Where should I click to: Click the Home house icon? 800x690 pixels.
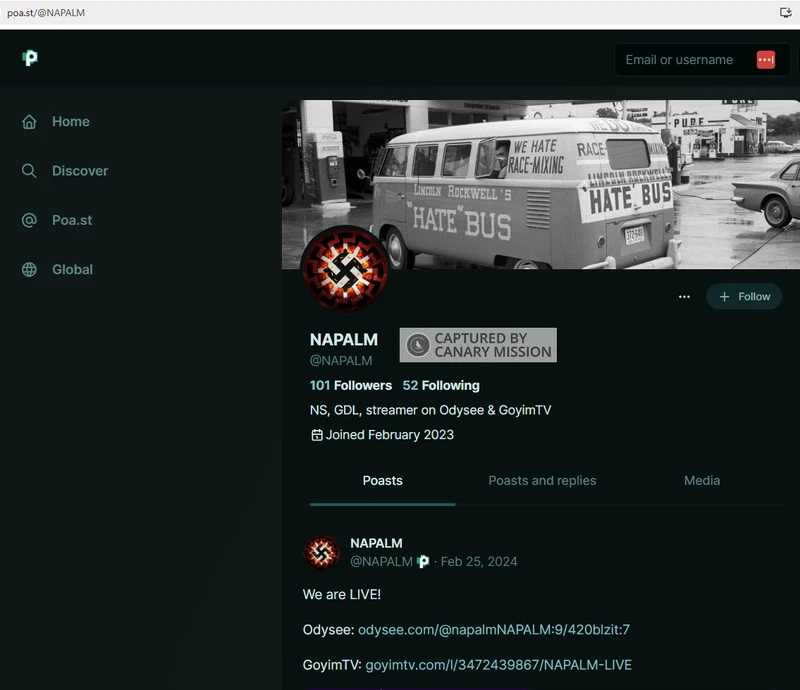coord(29,121)
